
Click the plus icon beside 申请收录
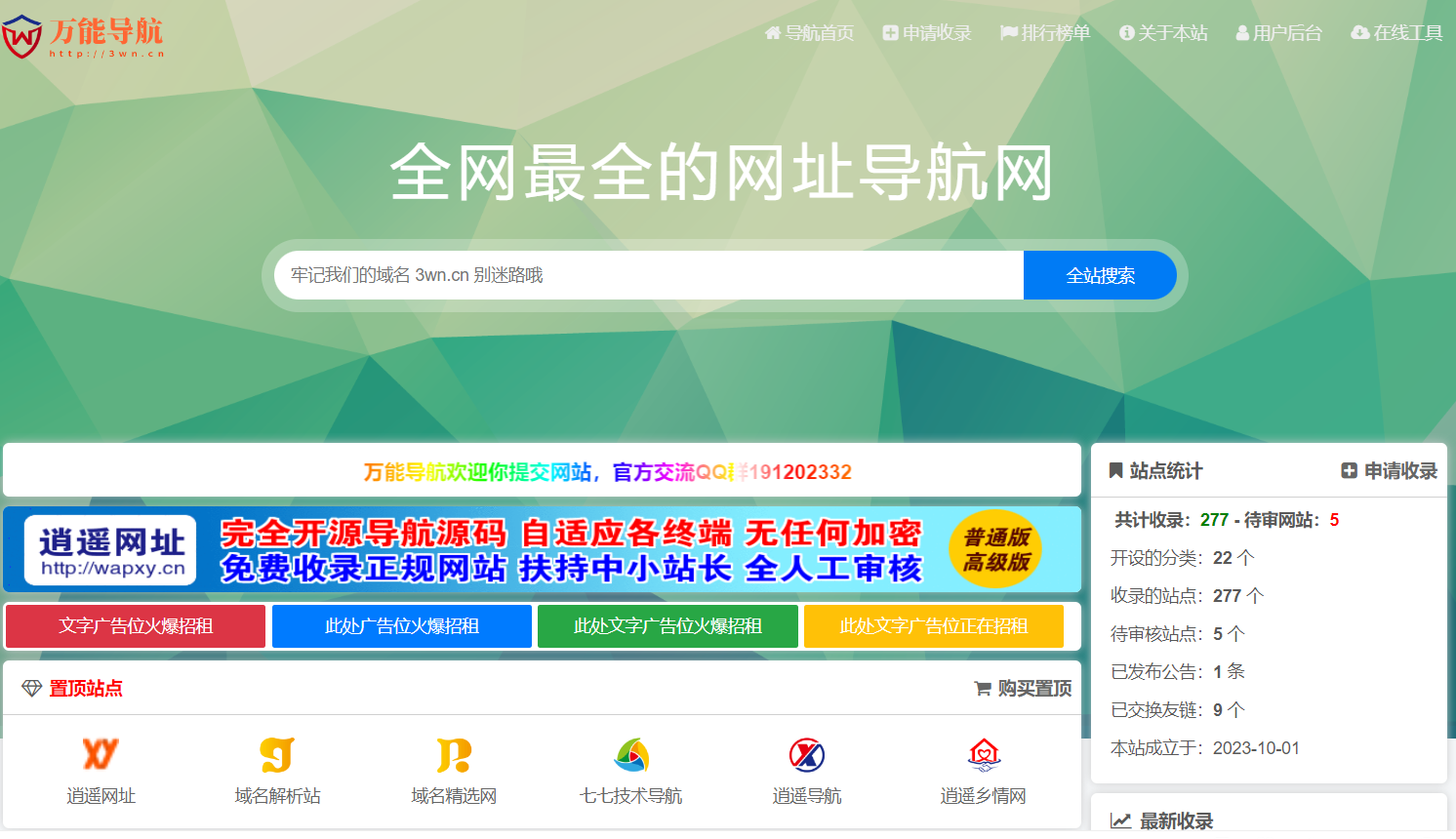[1350, 470]
